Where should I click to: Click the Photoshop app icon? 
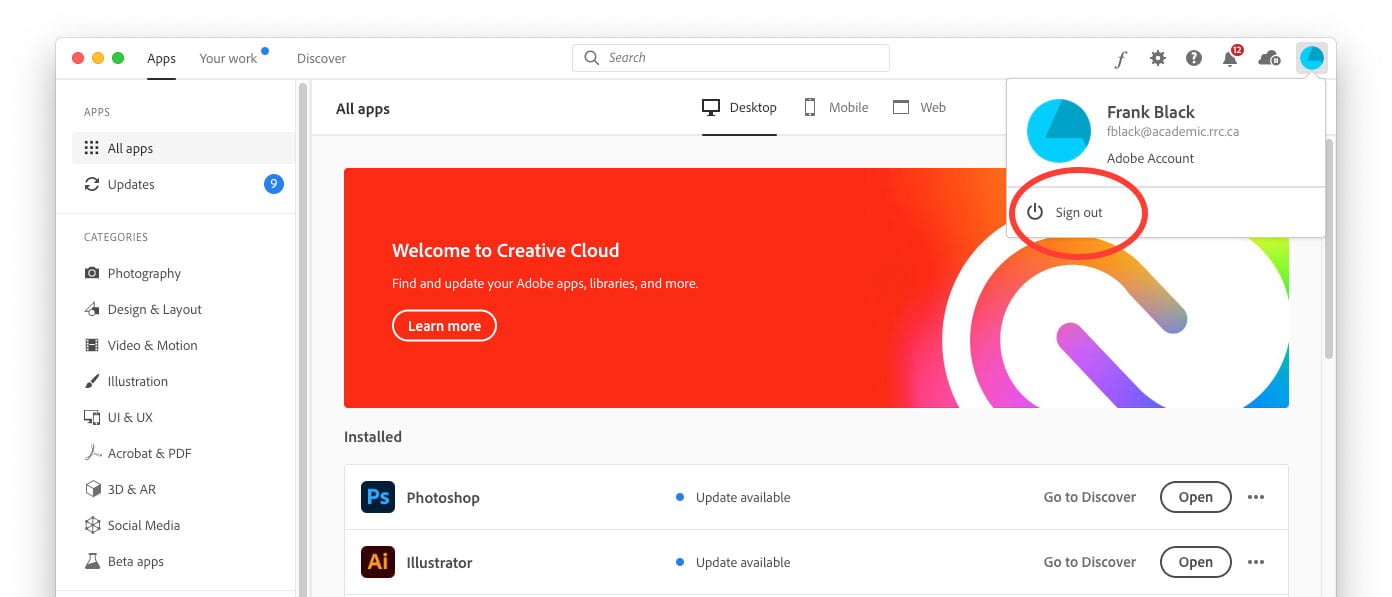coord(378,497)
